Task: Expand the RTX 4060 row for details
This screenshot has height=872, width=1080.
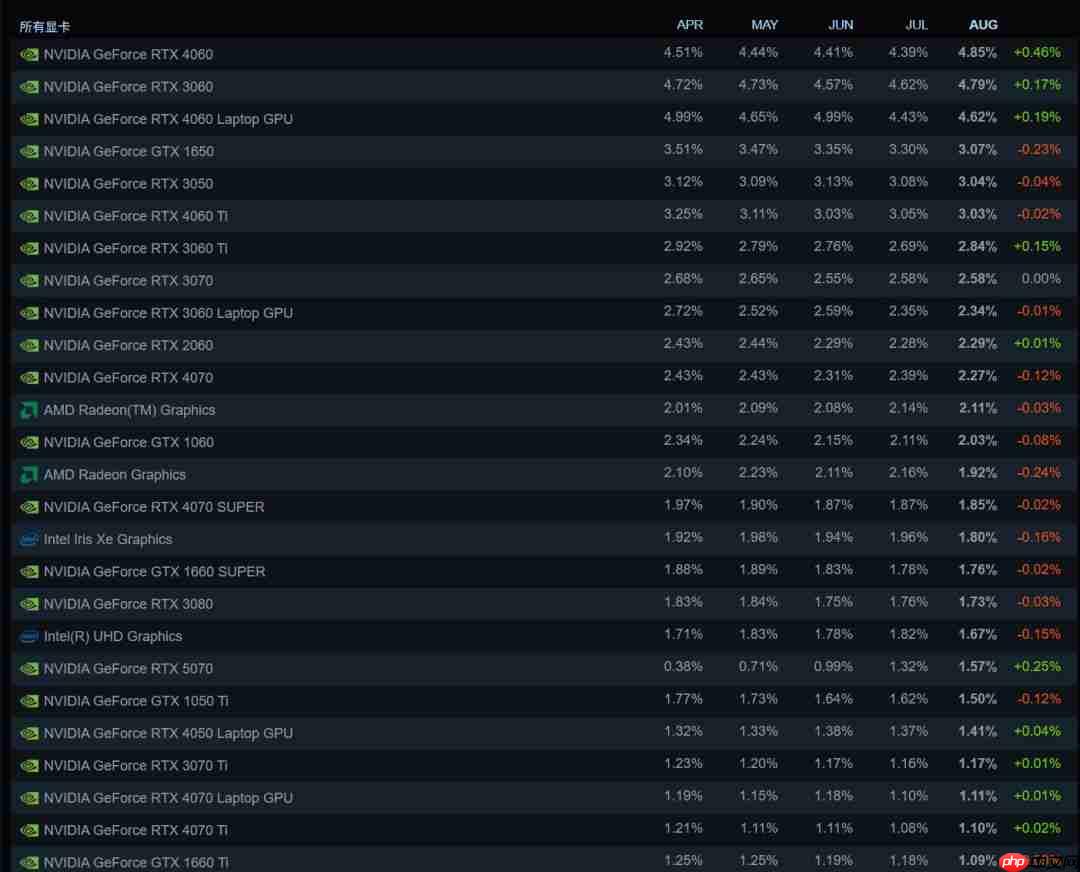Action: [x=128, y=54]
